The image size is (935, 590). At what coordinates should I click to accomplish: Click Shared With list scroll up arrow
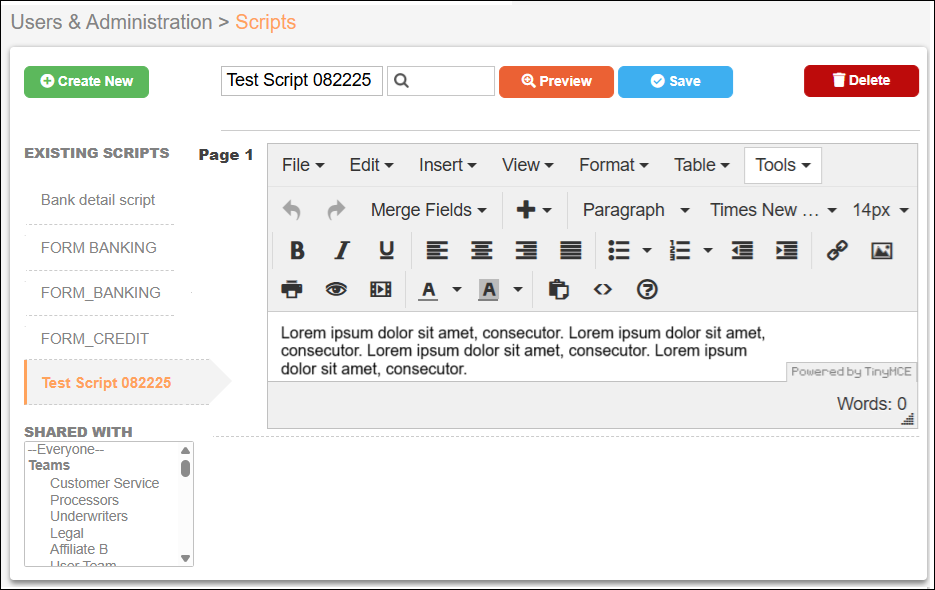pyautogui.click(x=185, y=450)
